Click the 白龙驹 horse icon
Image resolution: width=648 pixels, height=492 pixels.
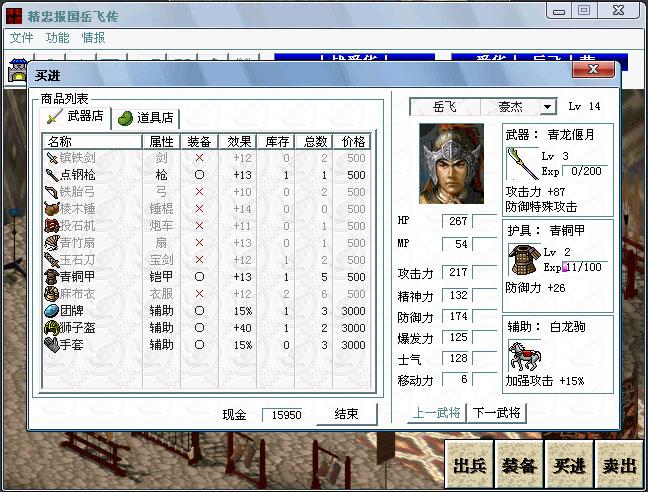click(524, 356)
